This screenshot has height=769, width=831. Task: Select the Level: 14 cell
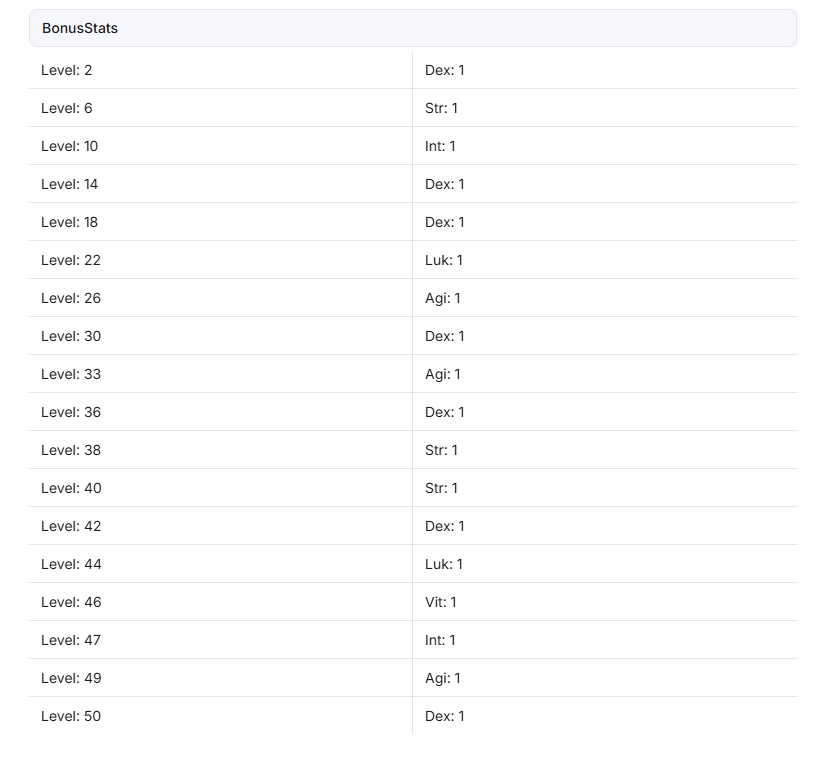tap(221, 184)
